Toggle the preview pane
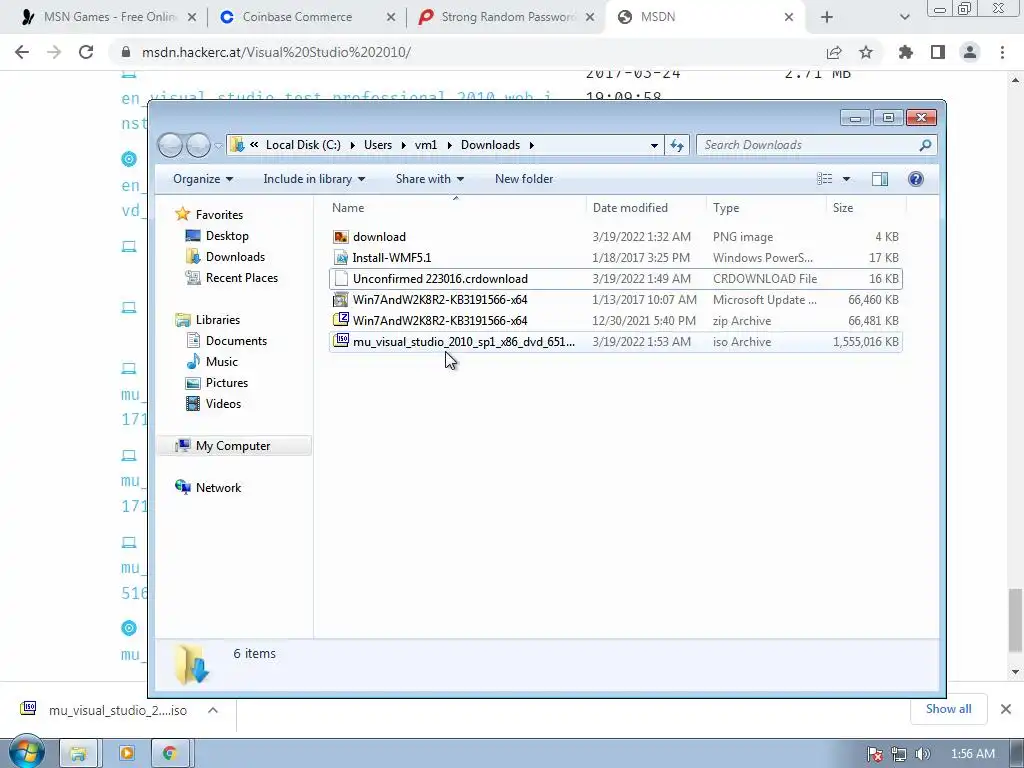Viewport: 1024px width, 768px height. click(x=880, y=179)
